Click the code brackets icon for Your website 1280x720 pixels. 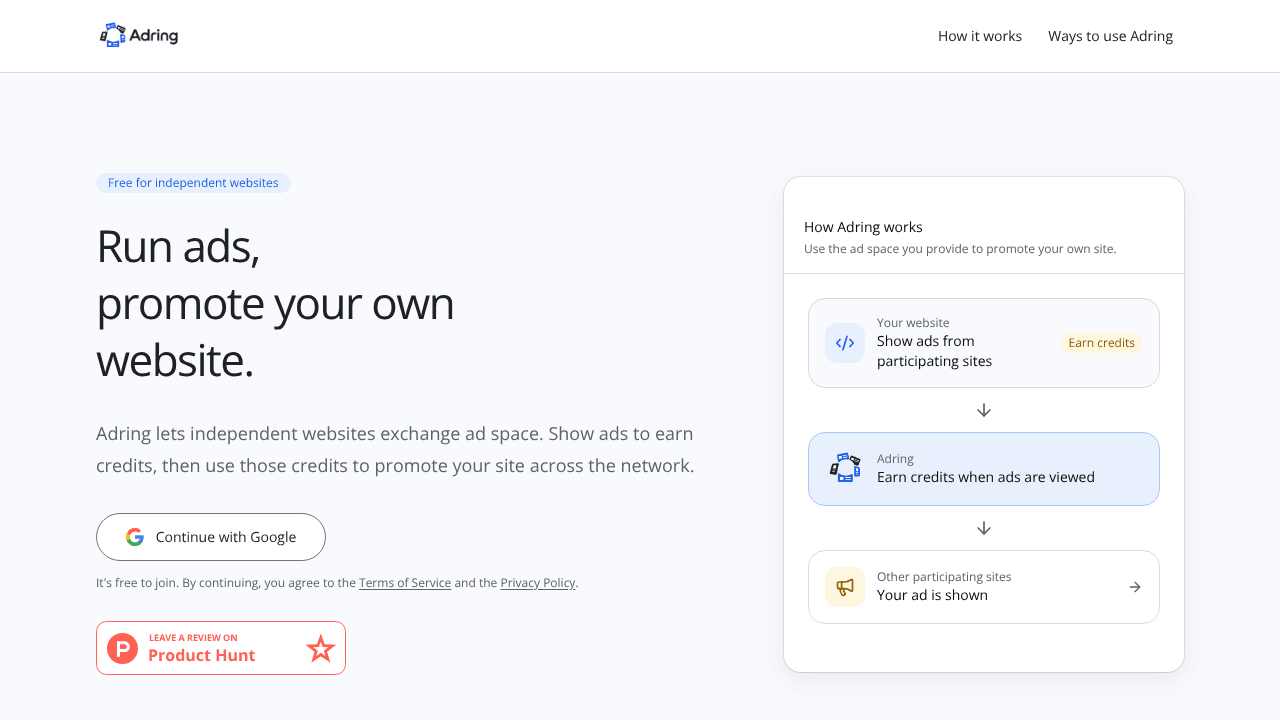tap(845, 343)
